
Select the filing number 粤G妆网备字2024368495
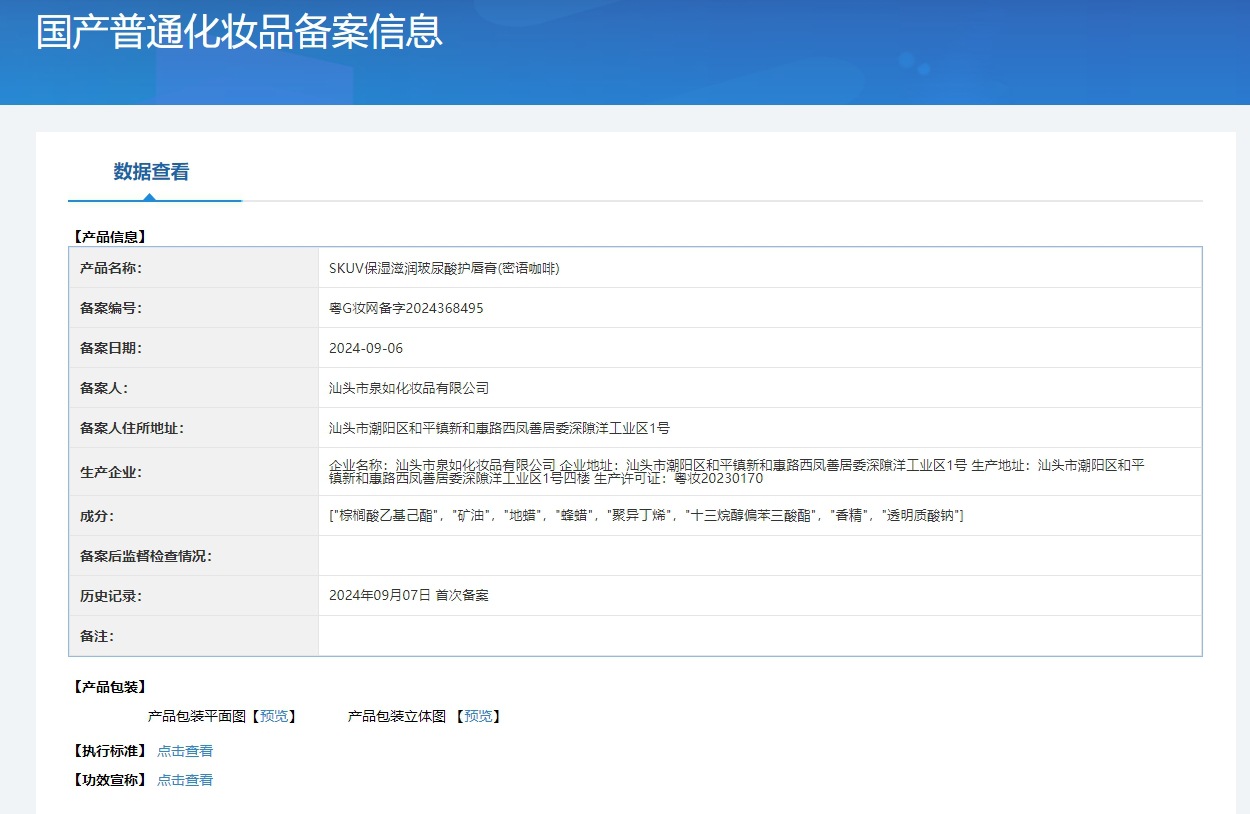(406, 308)
